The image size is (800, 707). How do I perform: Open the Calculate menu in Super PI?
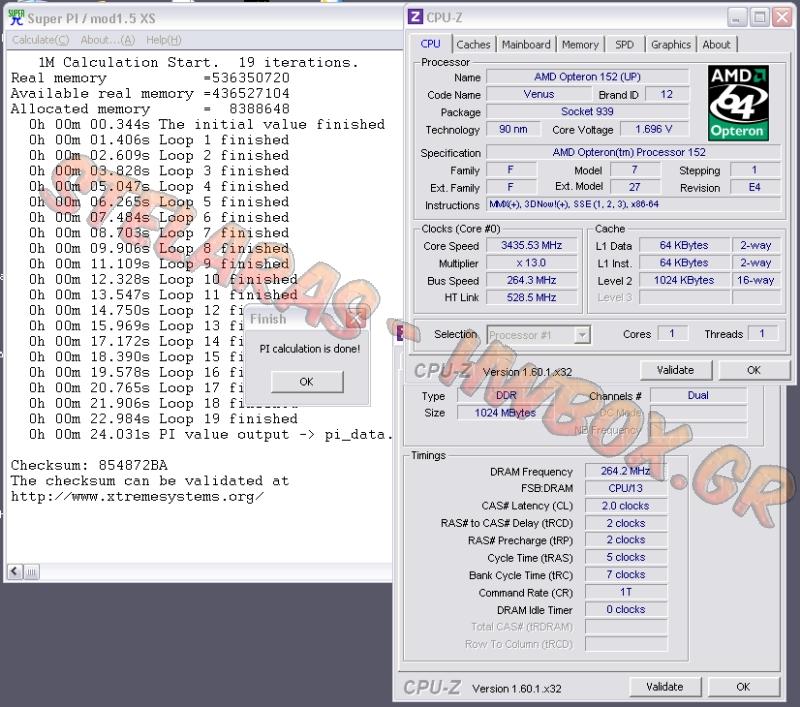tap(41, 40)
